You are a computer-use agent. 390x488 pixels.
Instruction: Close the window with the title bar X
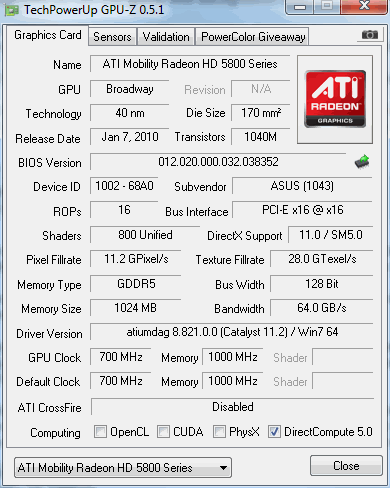pos(364,6)
